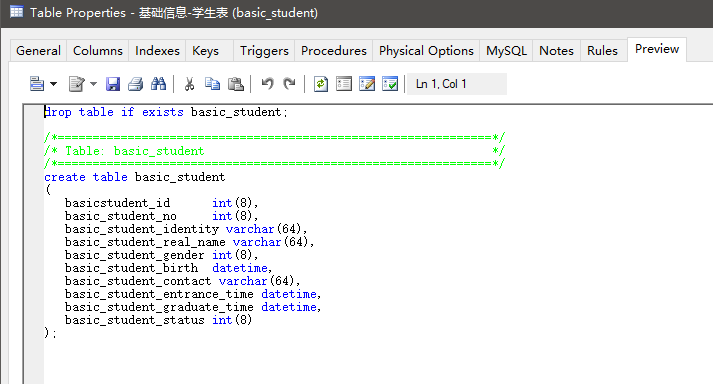
Task: Expand the Edit With dropdown arrow
Action: coord(94,84)
